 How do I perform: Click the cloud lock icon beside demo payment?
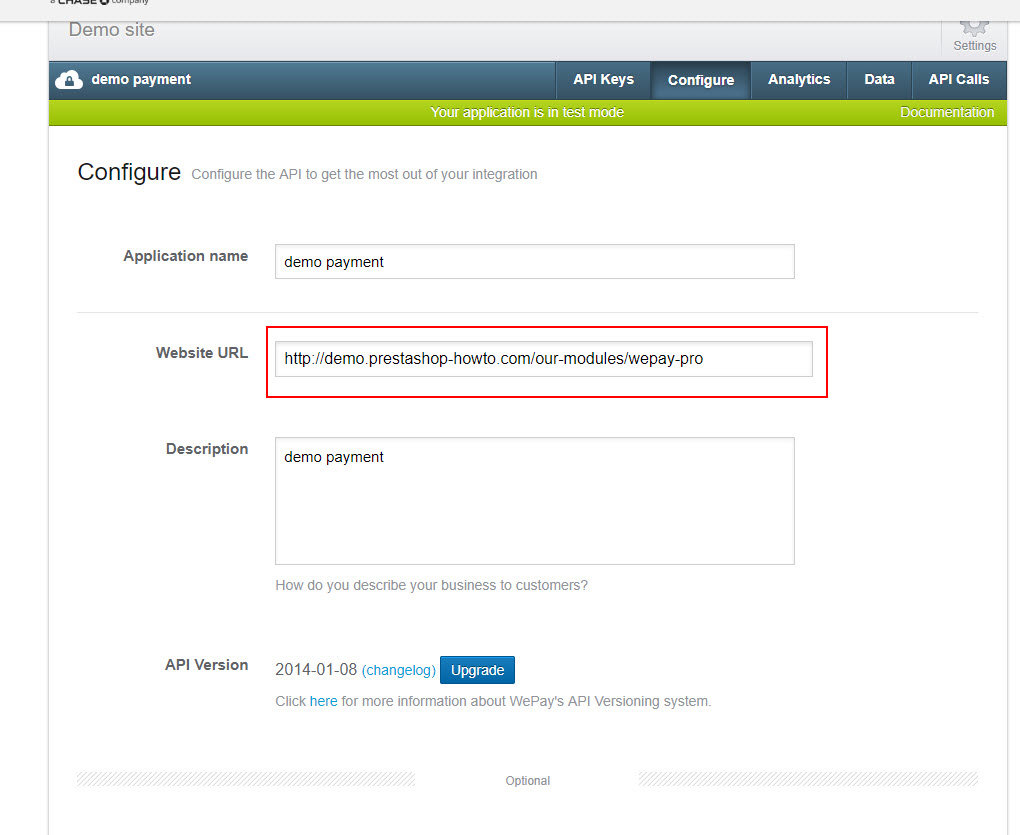point(69,80)
